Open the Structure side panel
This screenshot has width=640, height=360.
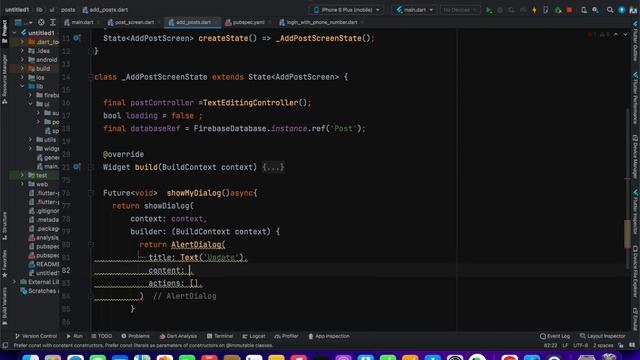[x=4, y=225]
